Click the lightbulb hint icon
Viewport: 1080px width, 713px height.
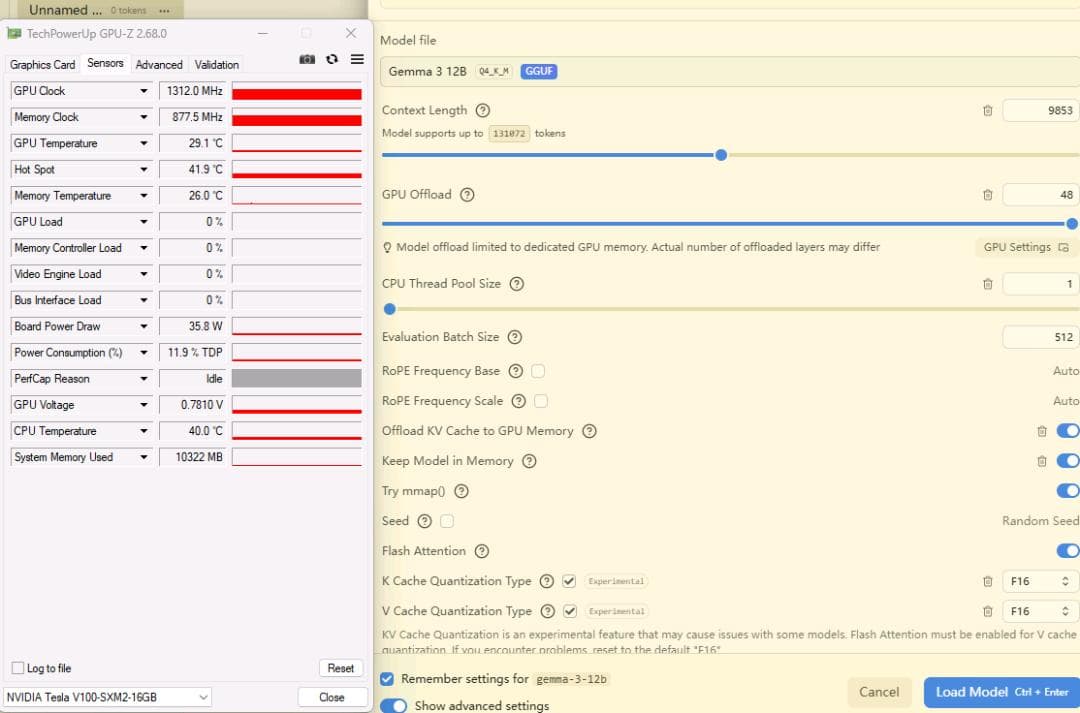click(x=387, y=247)
